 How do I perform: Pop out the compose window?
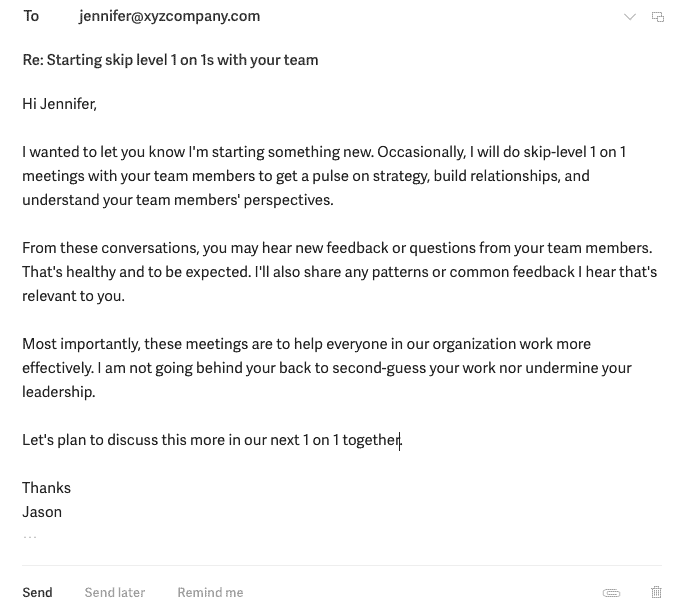[x=657, y=17]
